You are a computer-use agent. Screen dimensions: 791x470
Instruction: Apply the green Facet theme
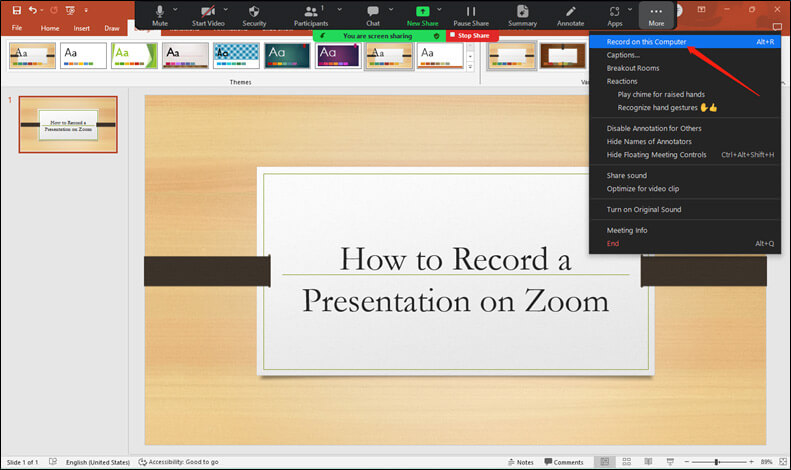click(x=134, y=55)
